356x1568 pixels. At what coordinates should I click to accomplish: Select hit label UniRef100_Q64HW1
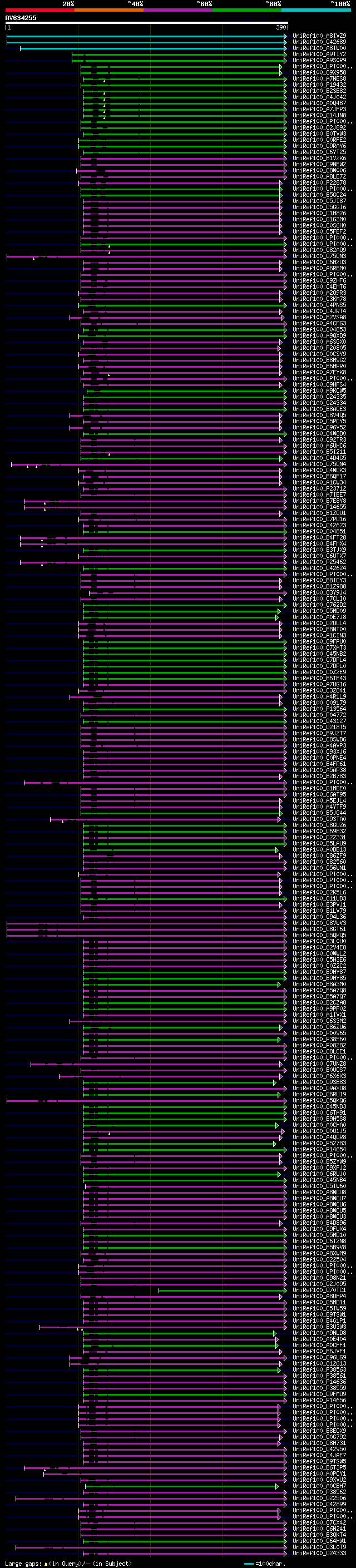pyautogui.click(x=319, y=1541)
